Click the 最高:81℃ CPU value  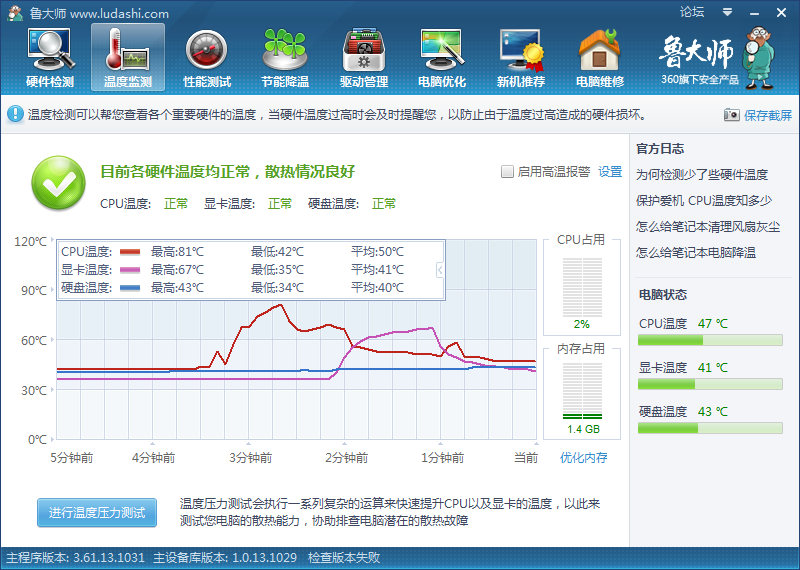[177, 252]
